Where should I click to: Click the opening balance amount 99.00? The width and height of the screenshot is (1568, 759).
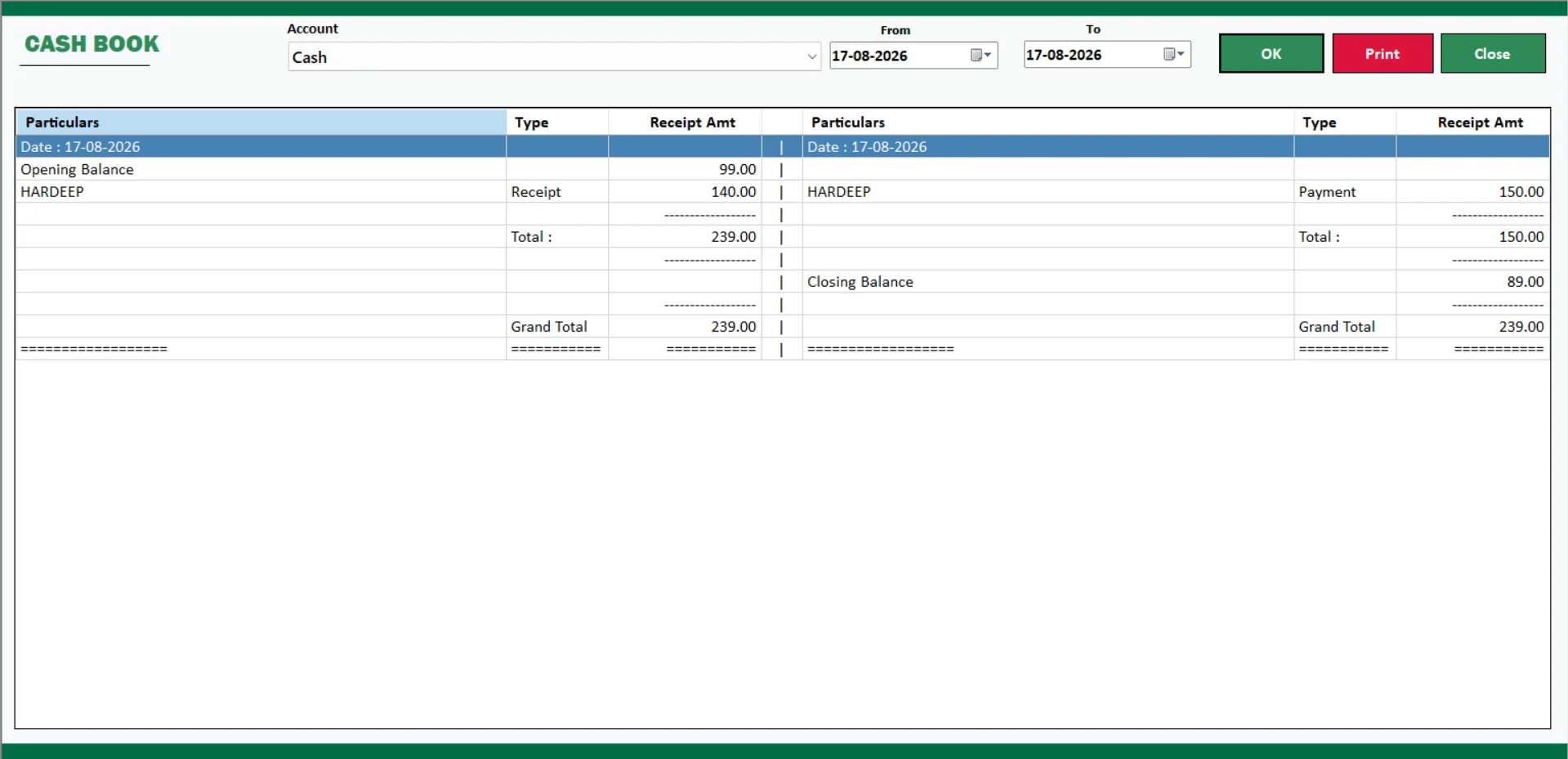coord(737,169)
